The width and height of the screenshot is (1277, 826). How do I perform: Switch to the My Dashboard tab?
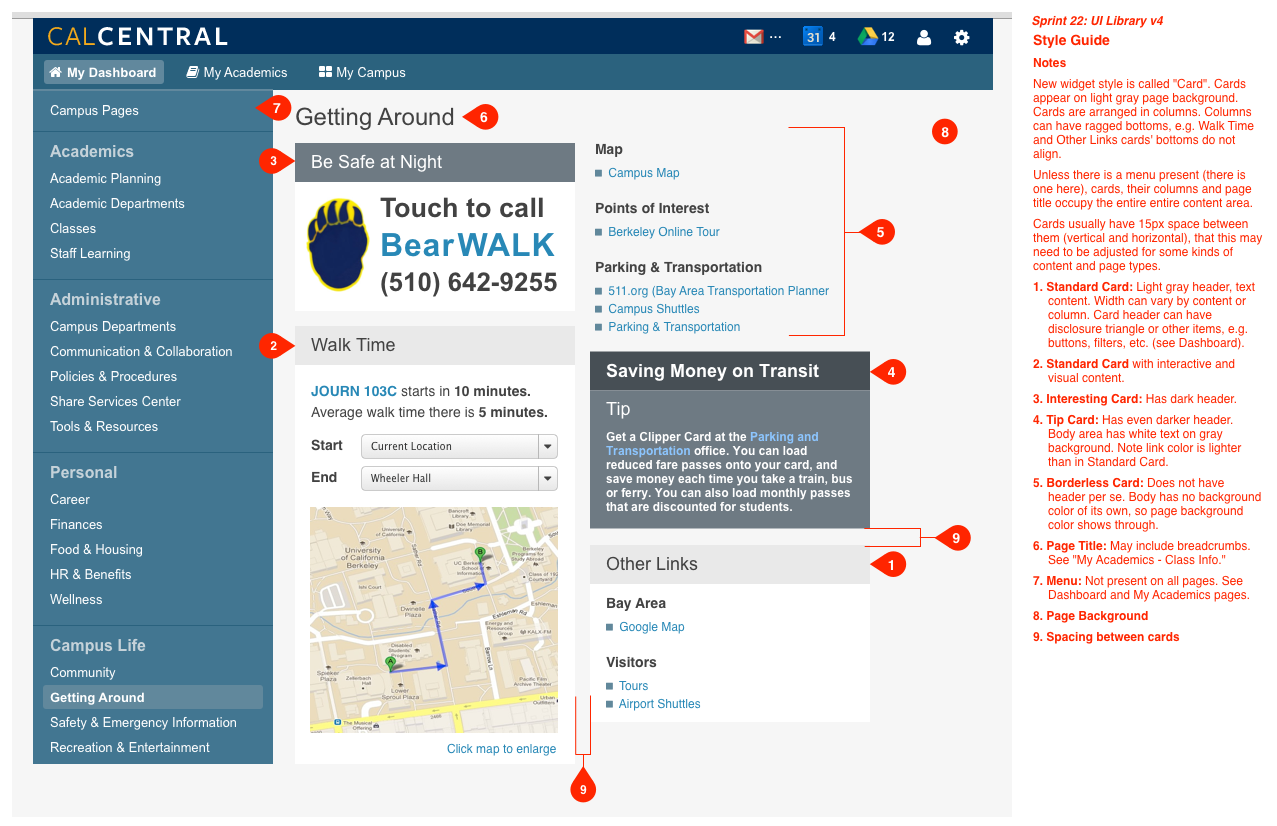point(103,72)
